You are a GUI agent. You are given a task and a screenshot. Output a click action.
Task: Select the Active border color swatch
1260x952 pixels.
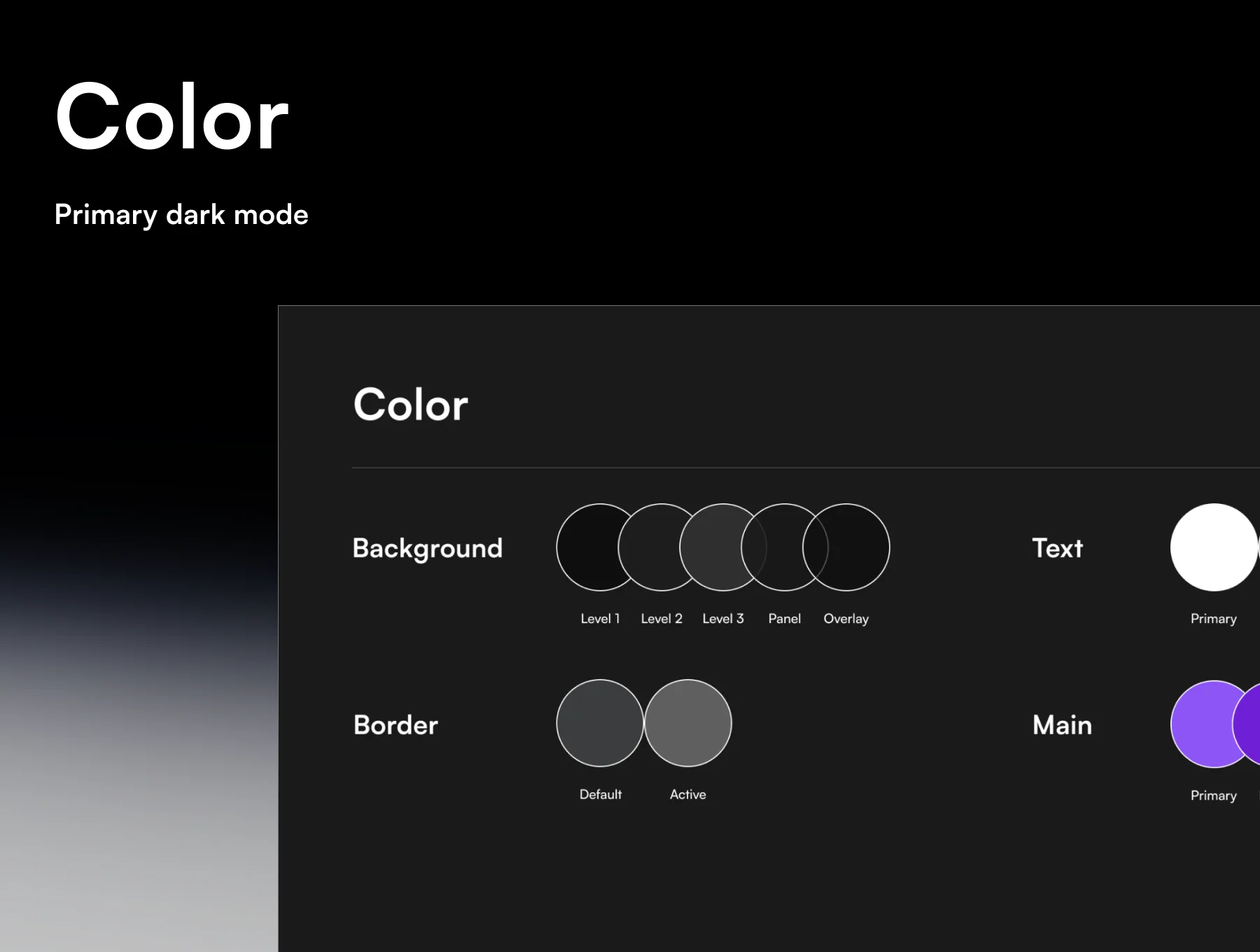coord(688,723)
